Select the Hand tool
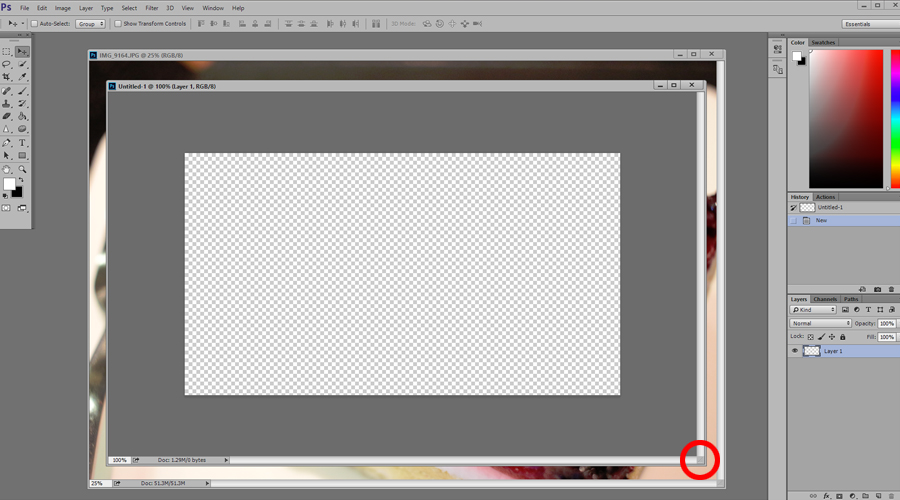 tap(7, 169)
